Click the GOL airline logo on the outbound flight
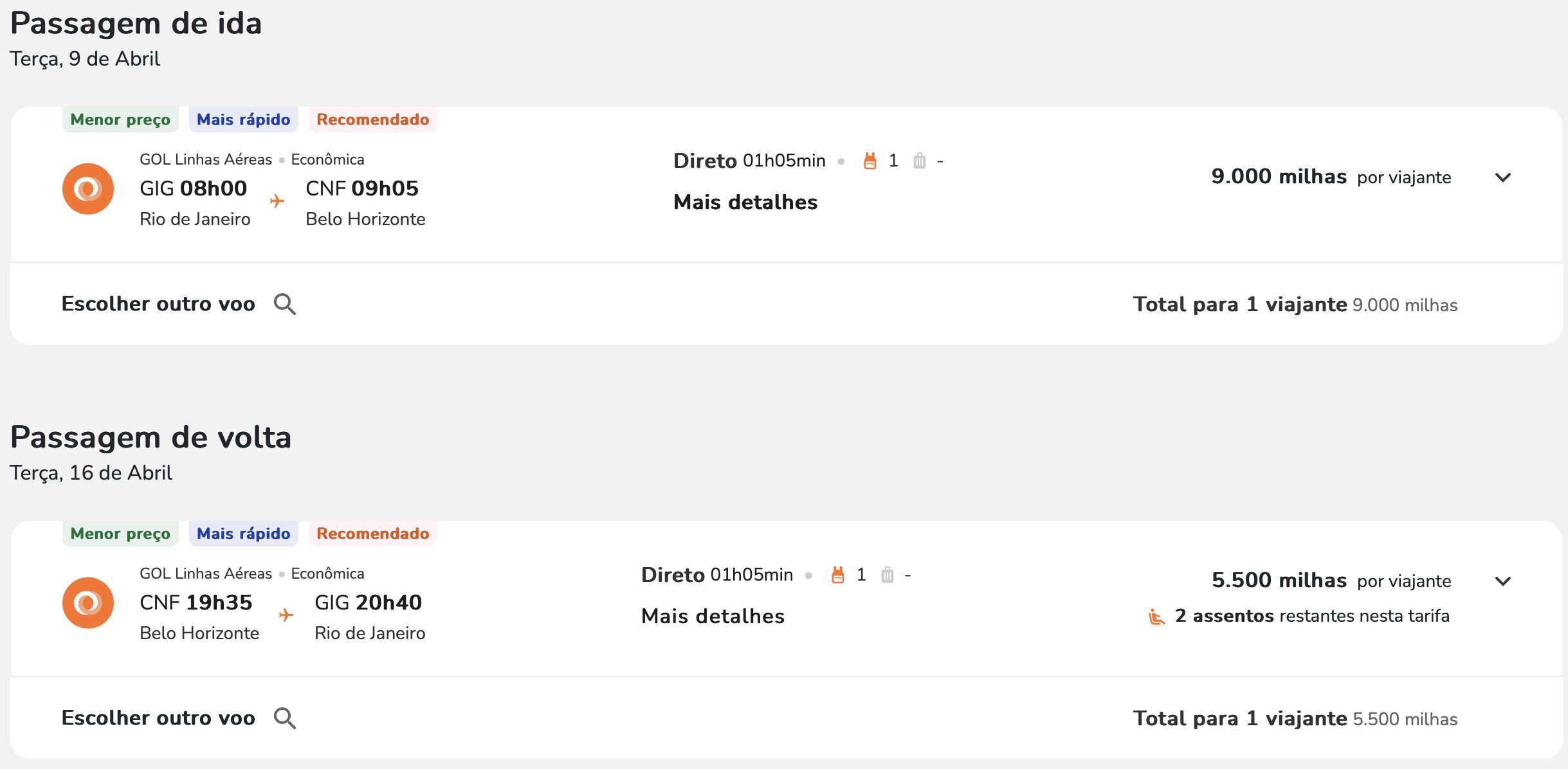The image size is (1568, 769). point(88,189)
